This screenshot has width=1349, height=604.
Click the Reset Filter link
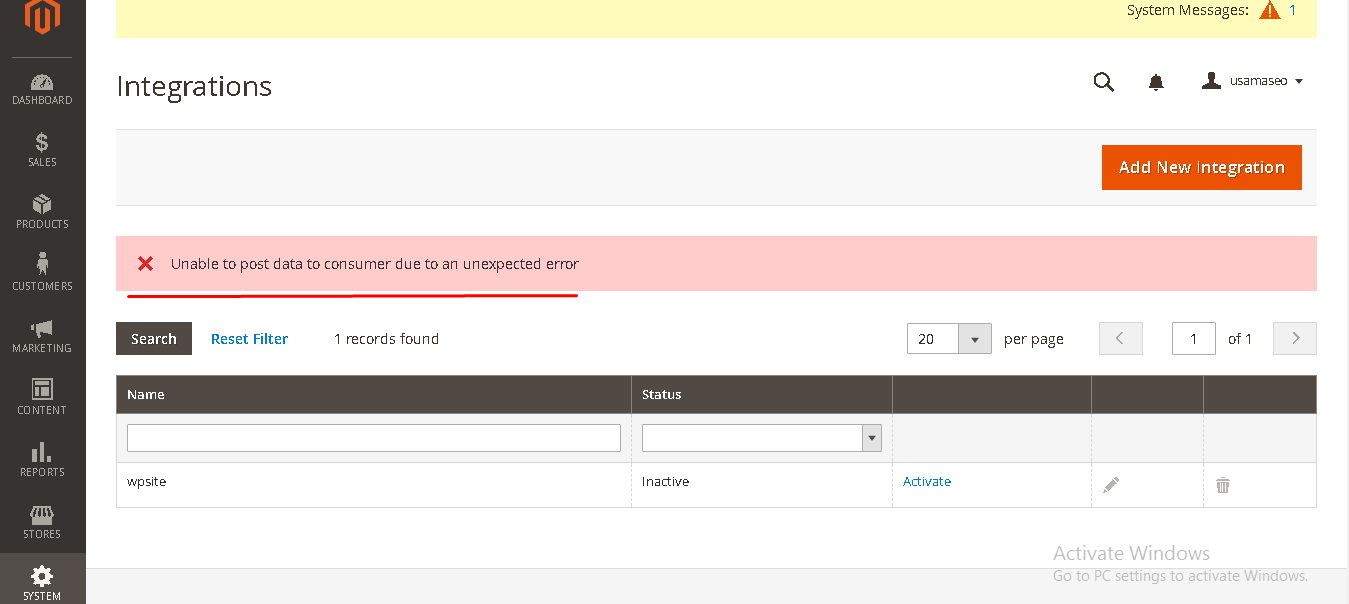249,339
